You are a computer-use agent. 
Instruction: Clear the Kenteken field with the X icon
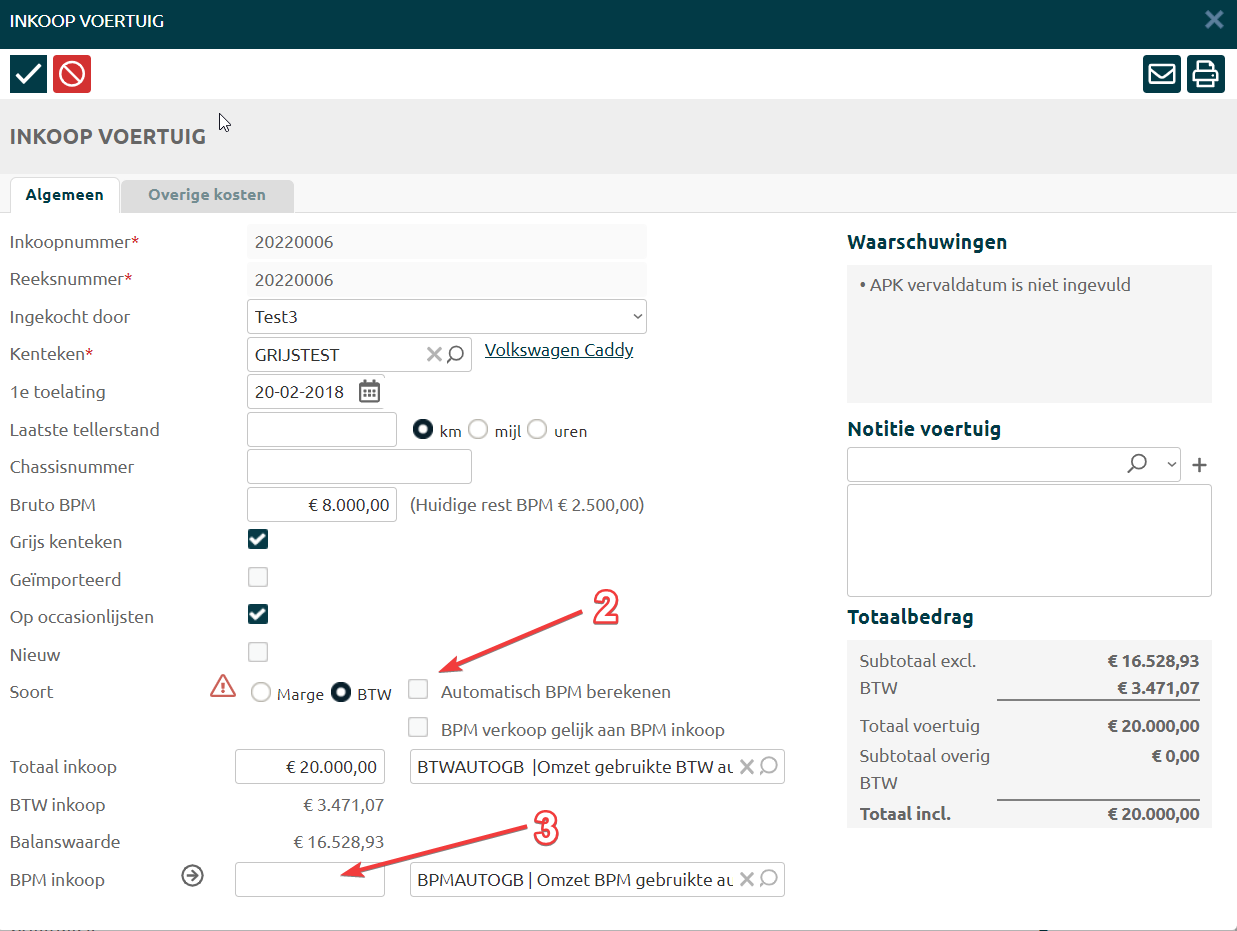coord(434,353)
